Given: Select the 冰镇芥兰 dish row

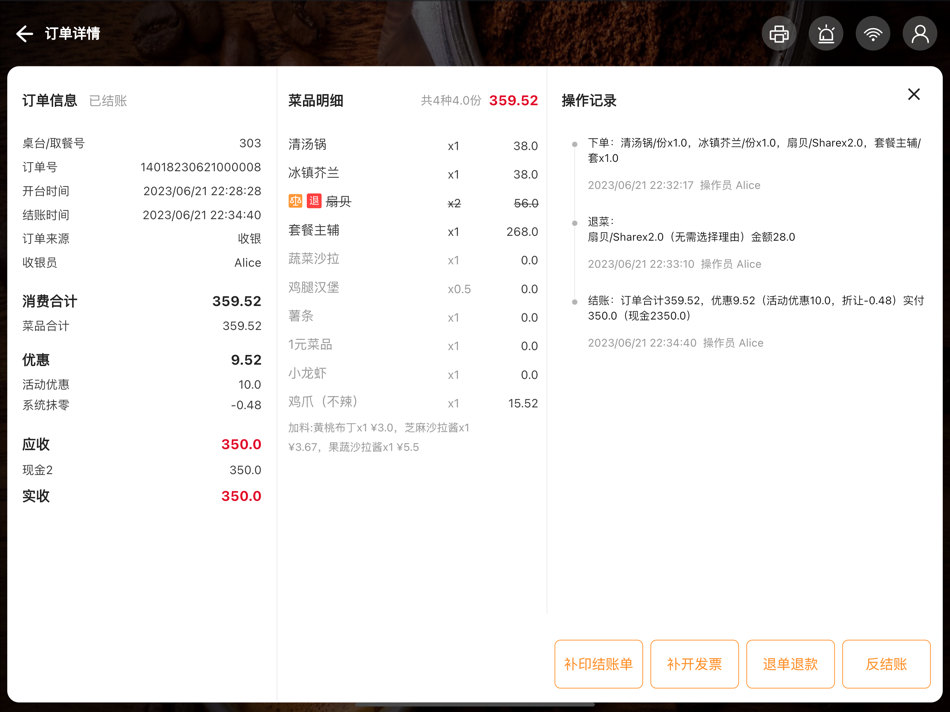Looking at the screenshot, I should (309, 172).
